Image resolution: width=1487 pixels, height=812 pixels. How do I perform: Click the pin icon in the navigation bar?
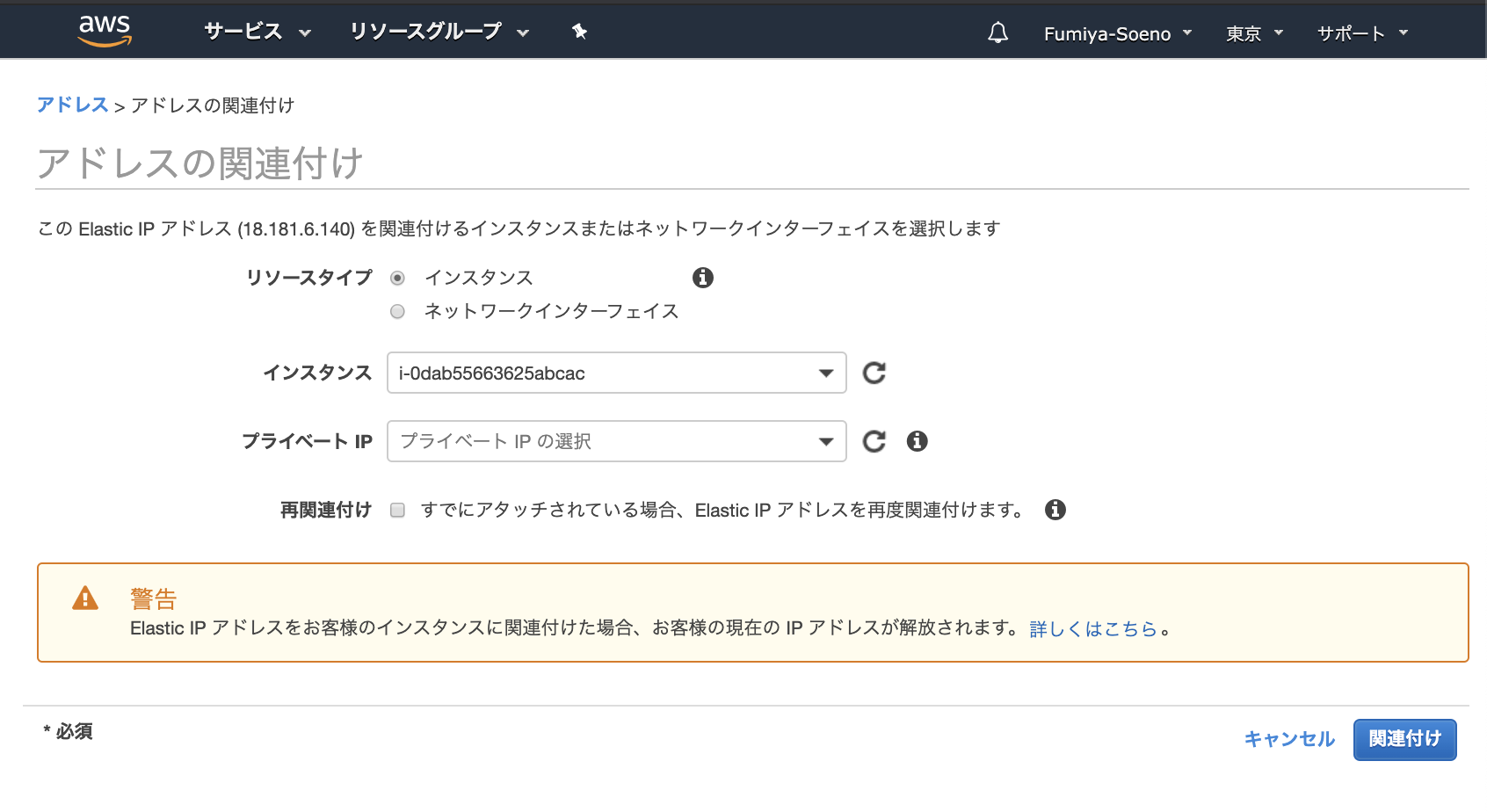coord(579,32)
